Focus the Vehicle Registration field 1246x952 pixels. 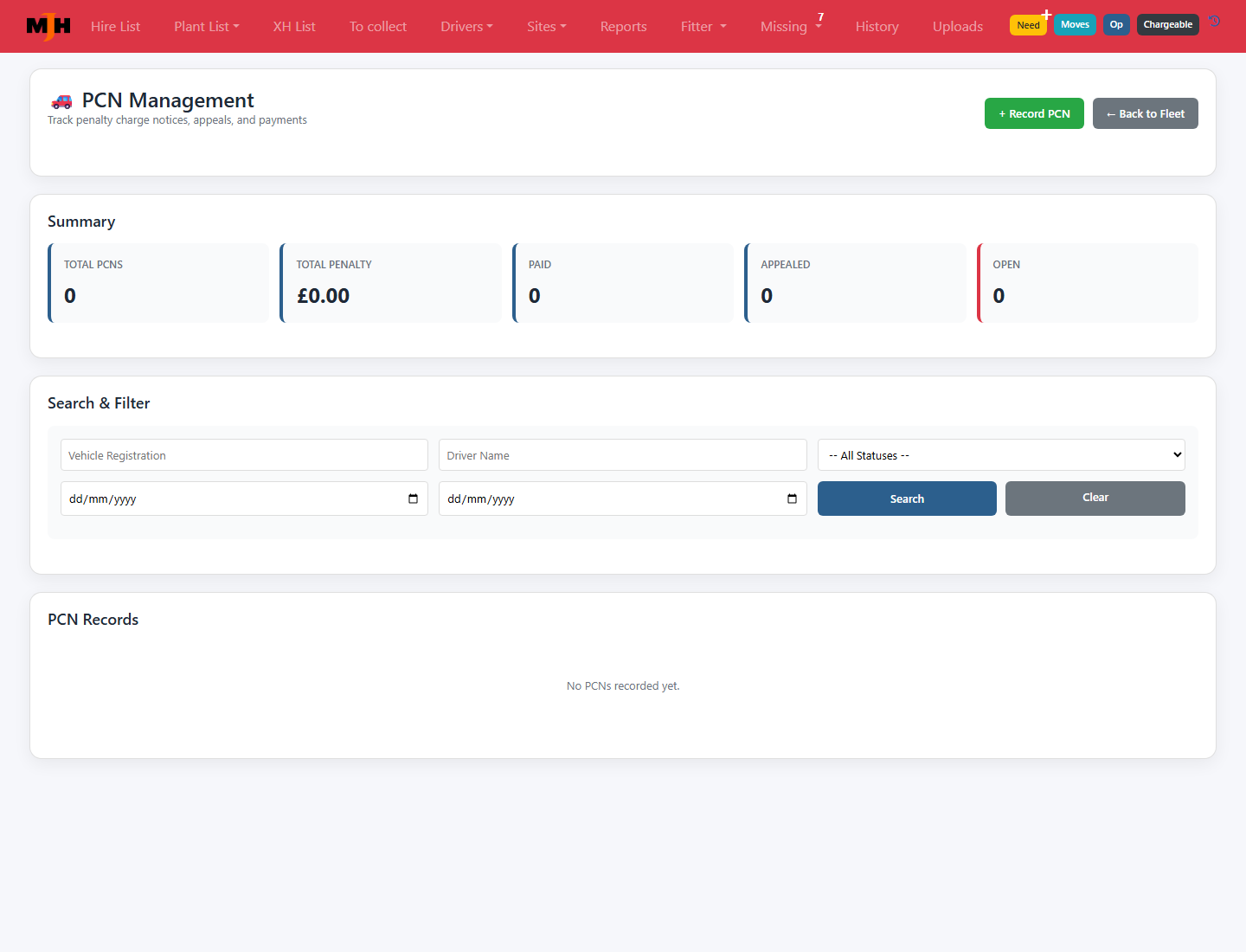pyautogui.click(x=244, y=455)
